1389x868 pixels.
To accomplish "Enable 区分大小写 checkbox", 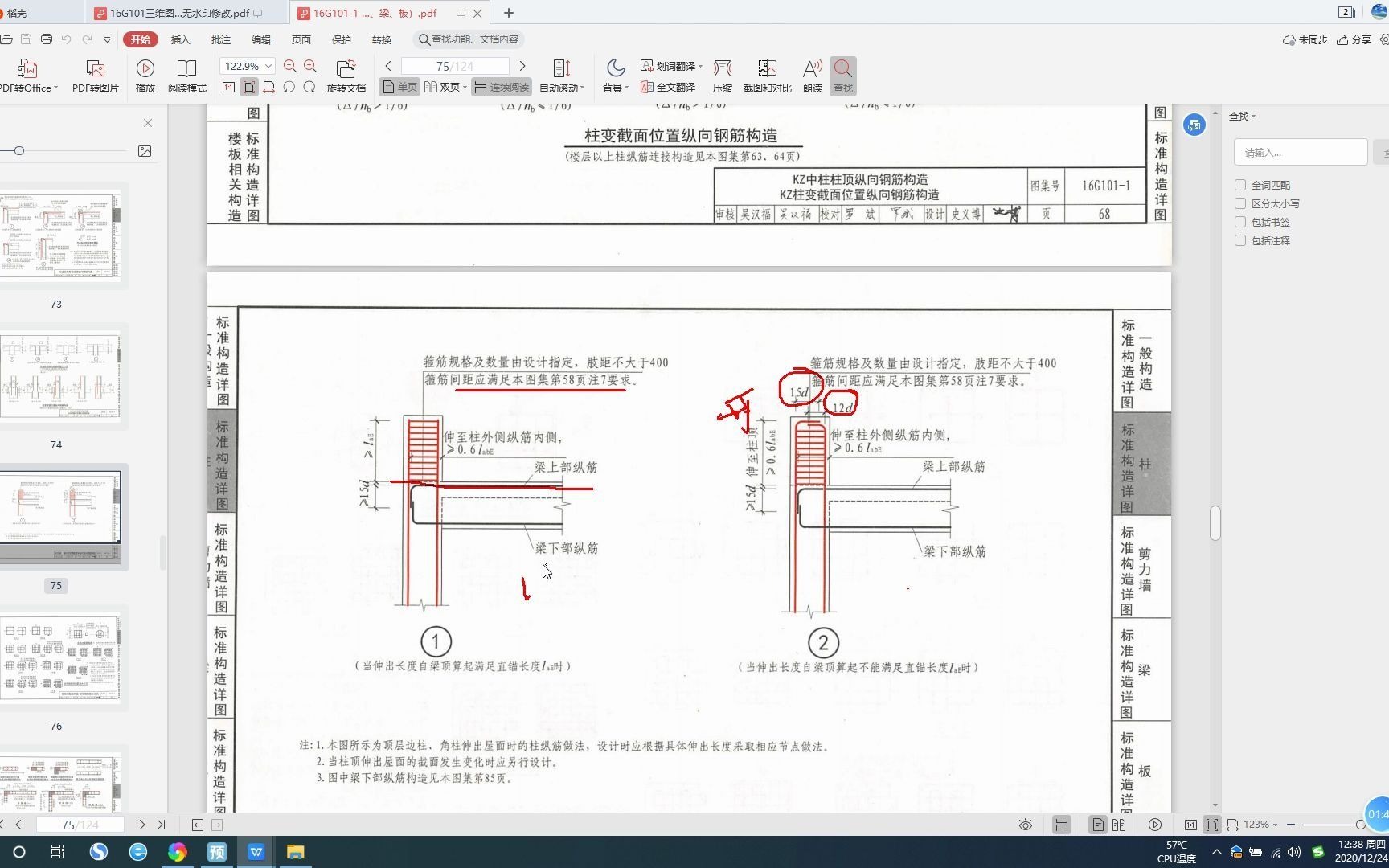I will pyautogui.click(x=1240, y=203).
